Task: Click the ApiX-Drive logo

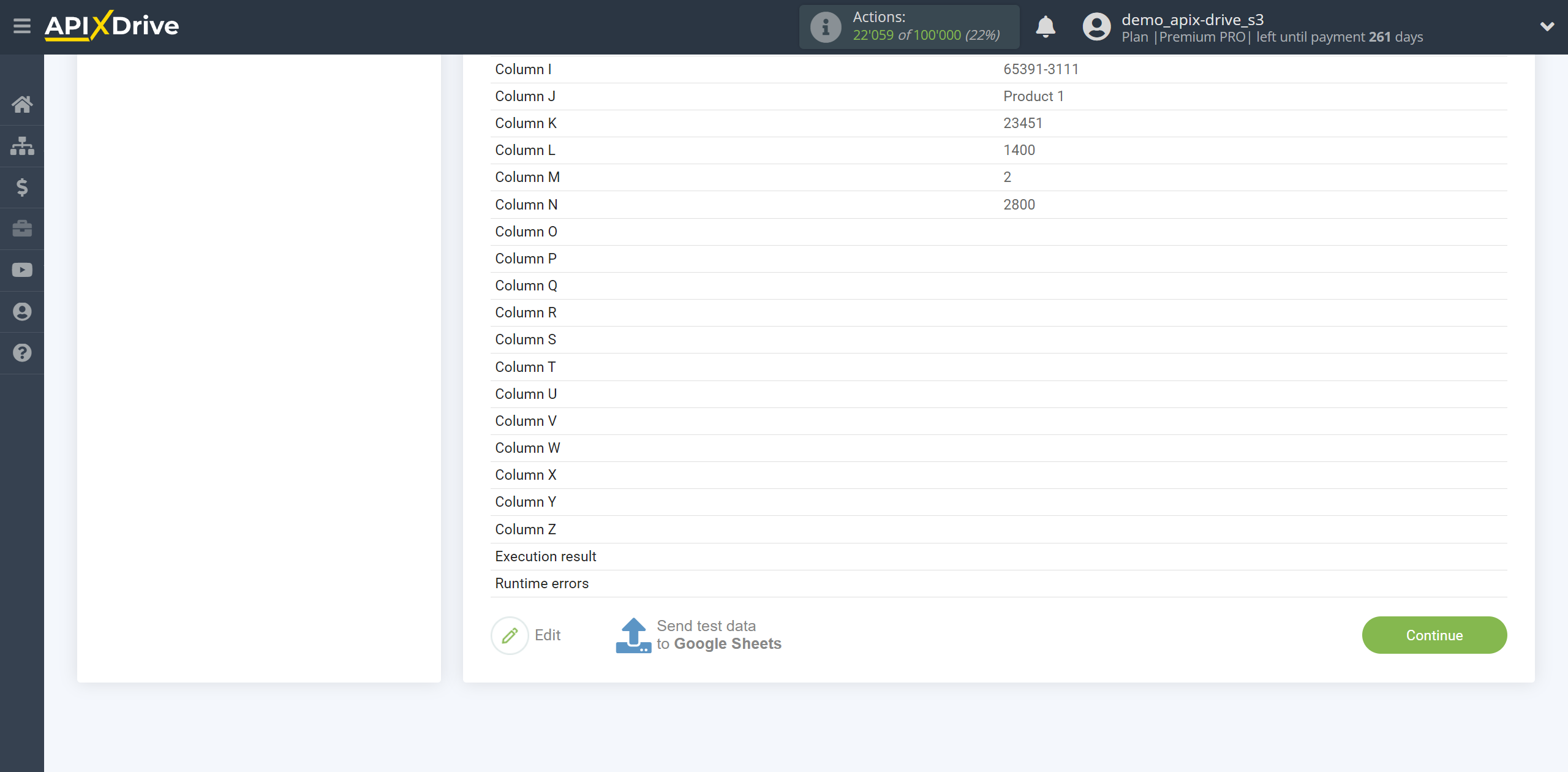Action: pos(111,26)
